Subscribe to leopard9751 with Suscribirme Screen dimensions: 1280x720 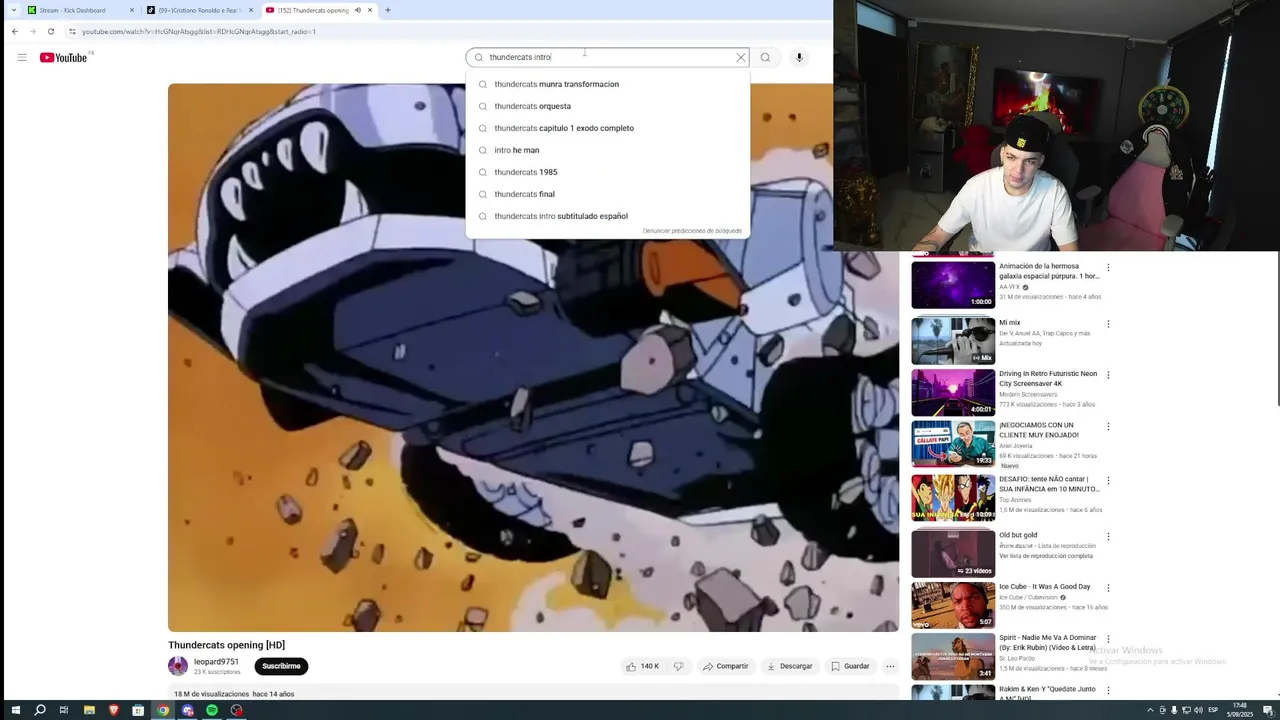tap(281, 666)
